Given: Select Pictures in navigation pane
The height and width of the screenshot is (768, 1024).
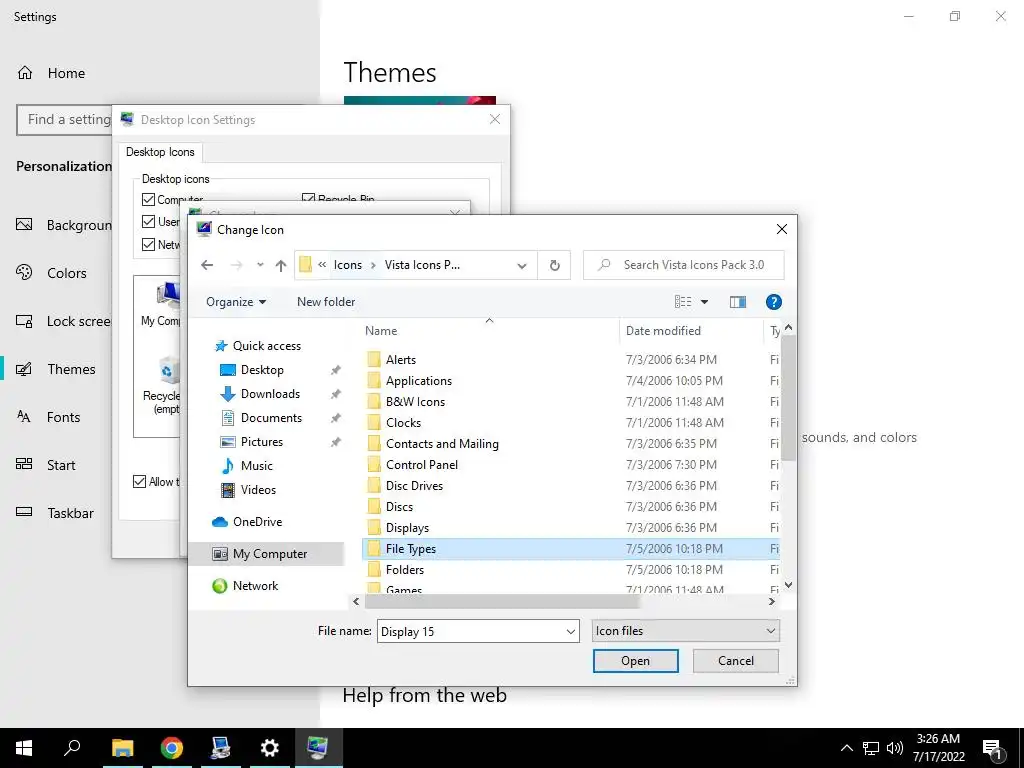Looking at the screenshot, I should [262, 442].
